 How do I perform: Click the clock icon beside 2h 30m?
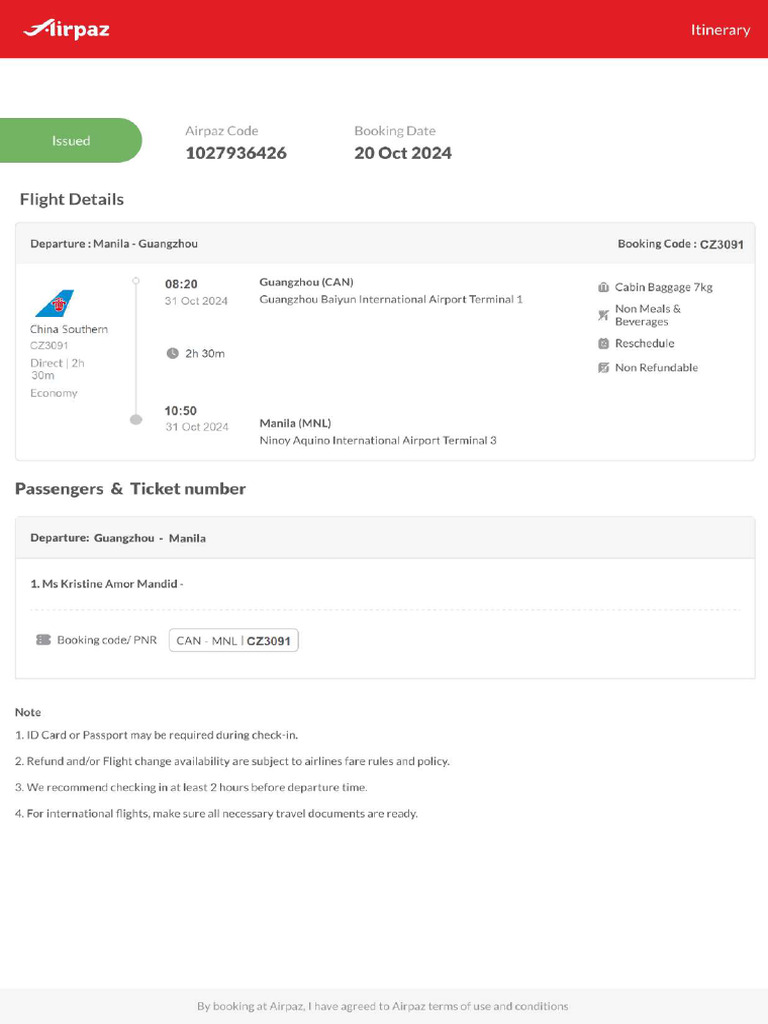(172, 353)
